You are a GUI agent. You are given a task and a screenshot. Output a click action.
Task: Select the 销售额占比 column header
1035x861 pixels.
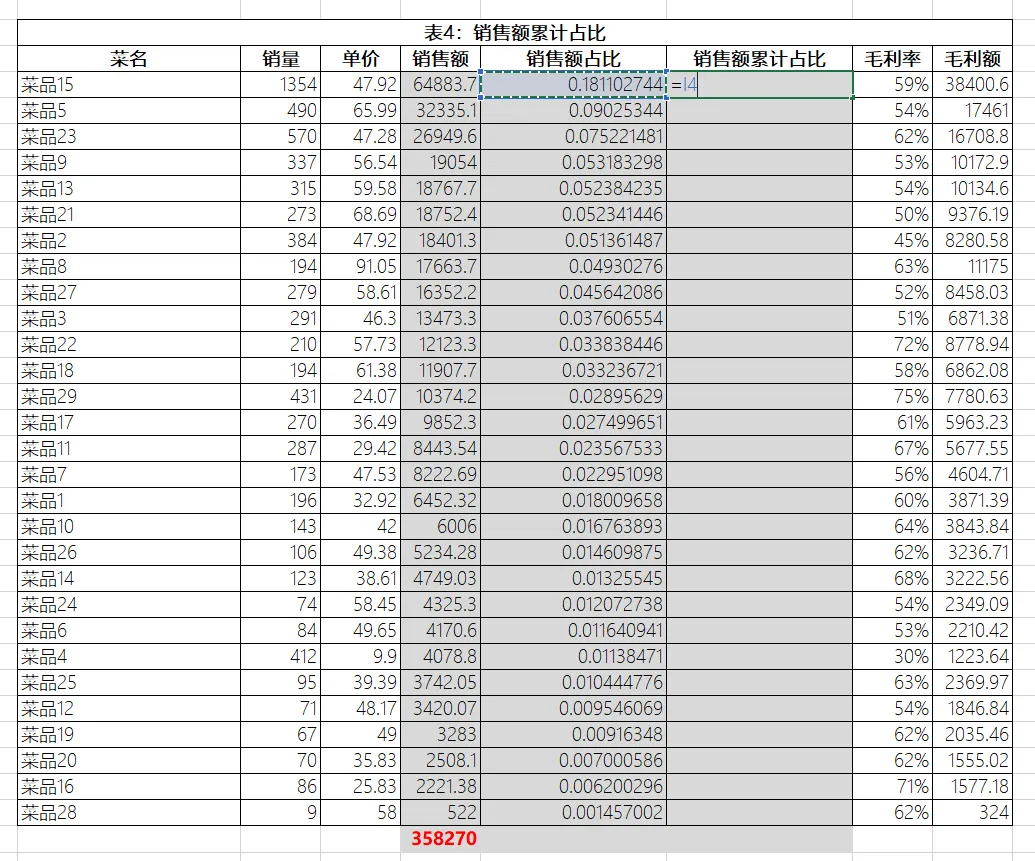coord(573,59)
